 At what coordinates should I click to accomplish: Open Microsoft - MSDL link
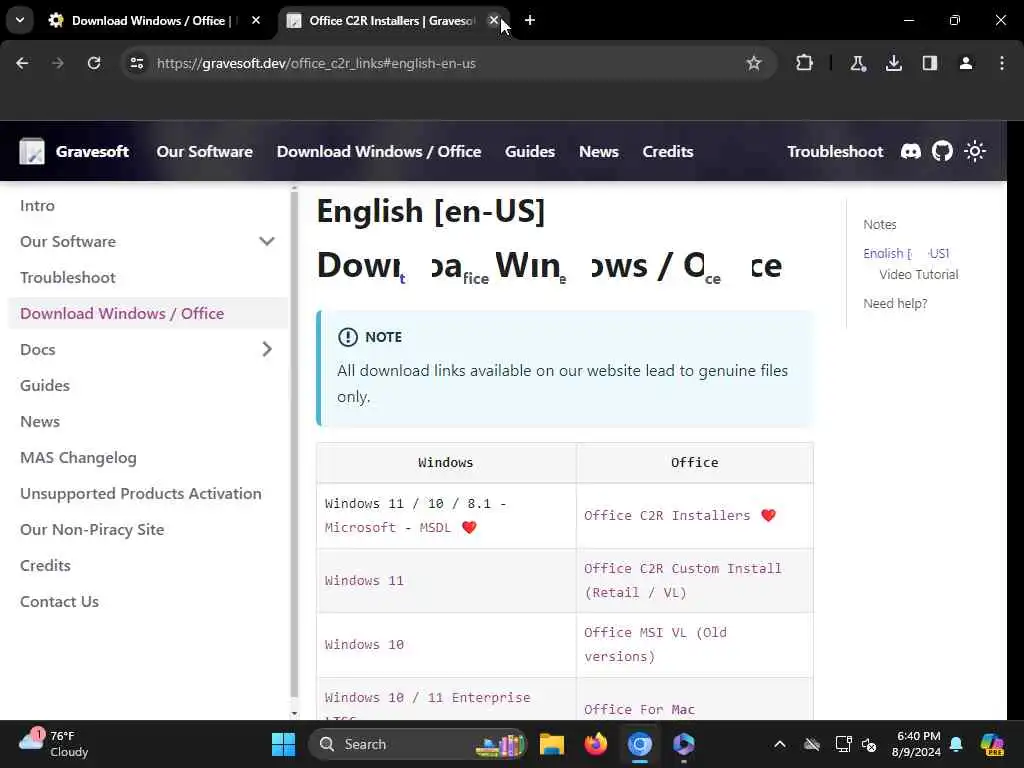point(388,528)
